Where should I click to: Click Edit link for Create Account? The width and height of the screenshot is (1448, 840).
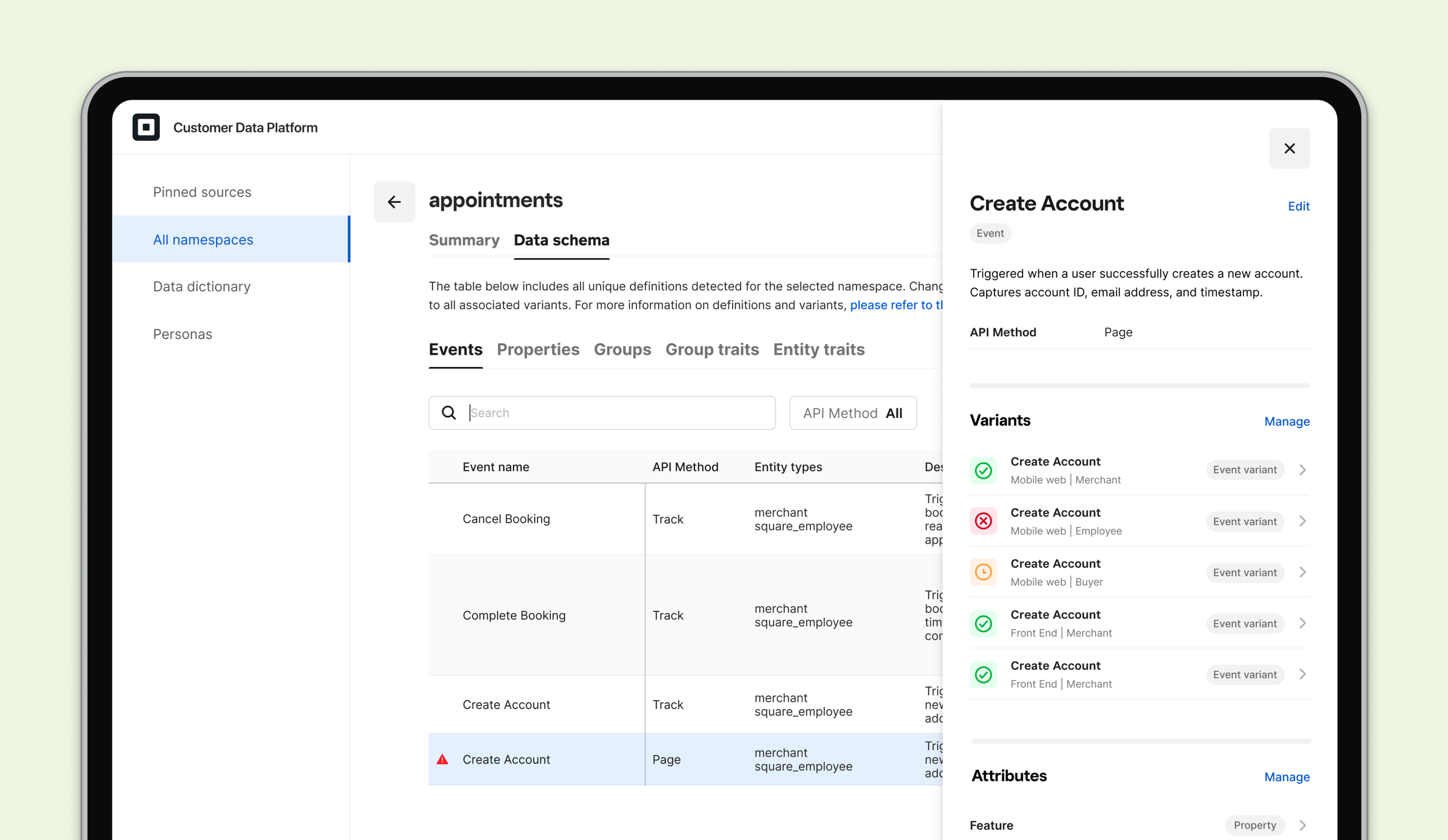[1298, 207]
